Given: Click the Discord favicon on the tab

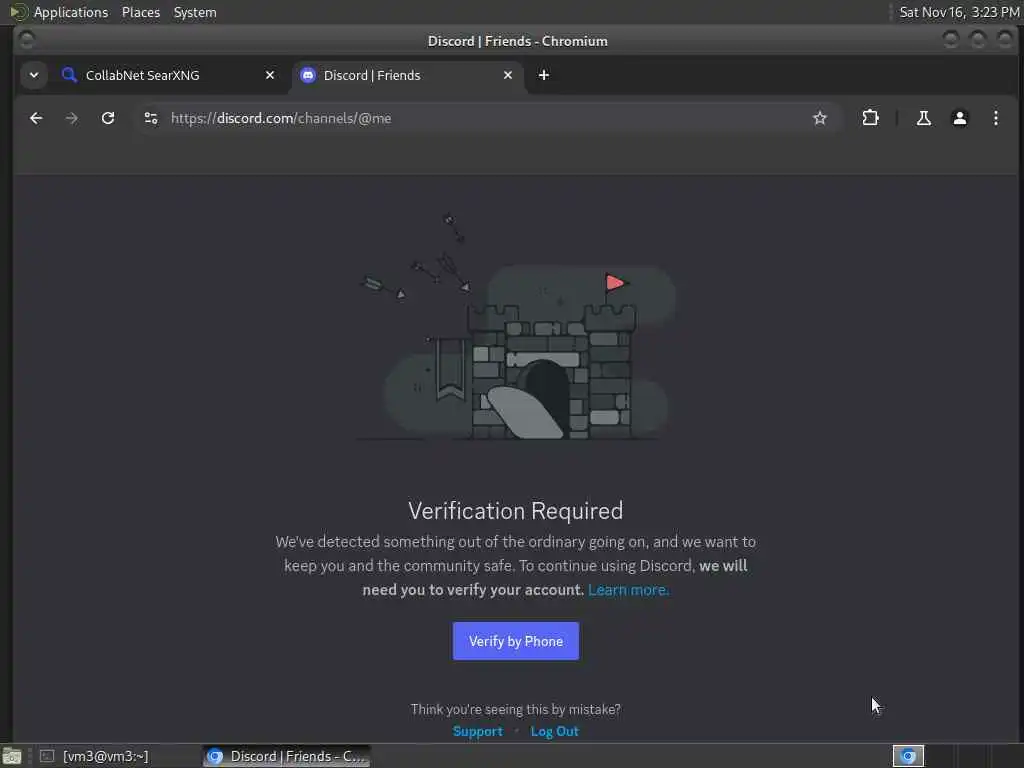Looking at the screenshot, I should pyautogui.click(x=308, y=75).
